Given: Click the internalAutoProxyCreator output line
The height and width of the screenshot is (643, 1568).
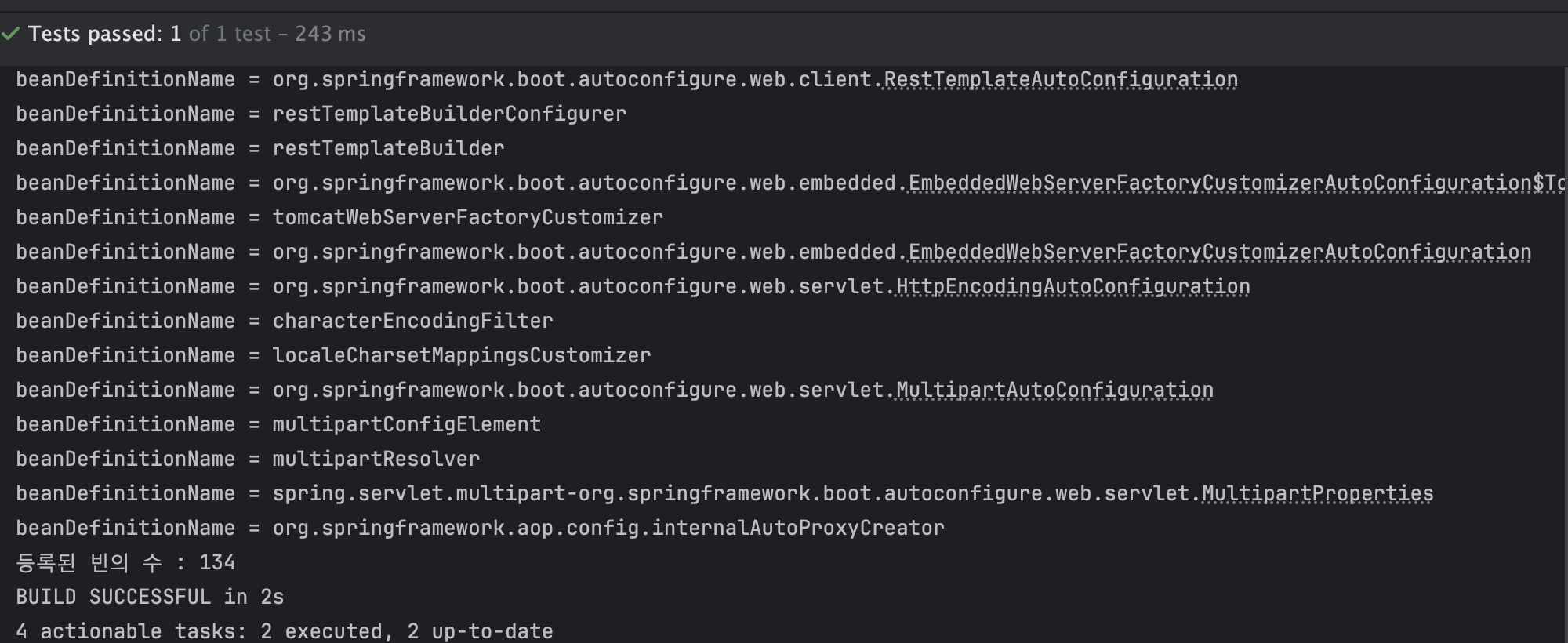Looking at the screenshot, I should click(x=480, y=529).
